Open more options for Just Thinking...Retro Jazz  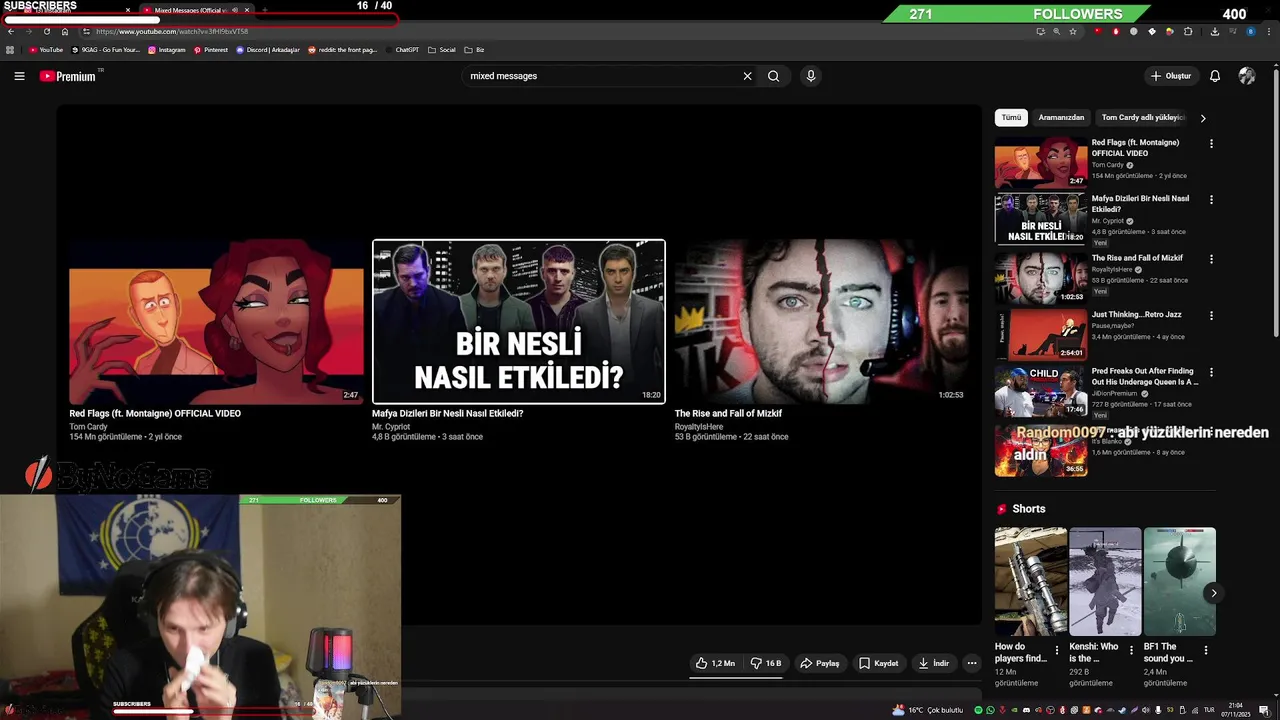[x=1211, y=315]
